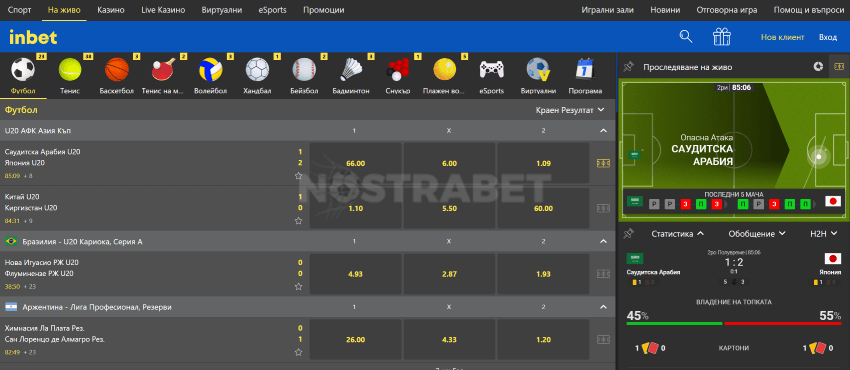Select the Бадминтон shuttlecock icon
This screenshot has height=370, width=850.
point(351,69)
